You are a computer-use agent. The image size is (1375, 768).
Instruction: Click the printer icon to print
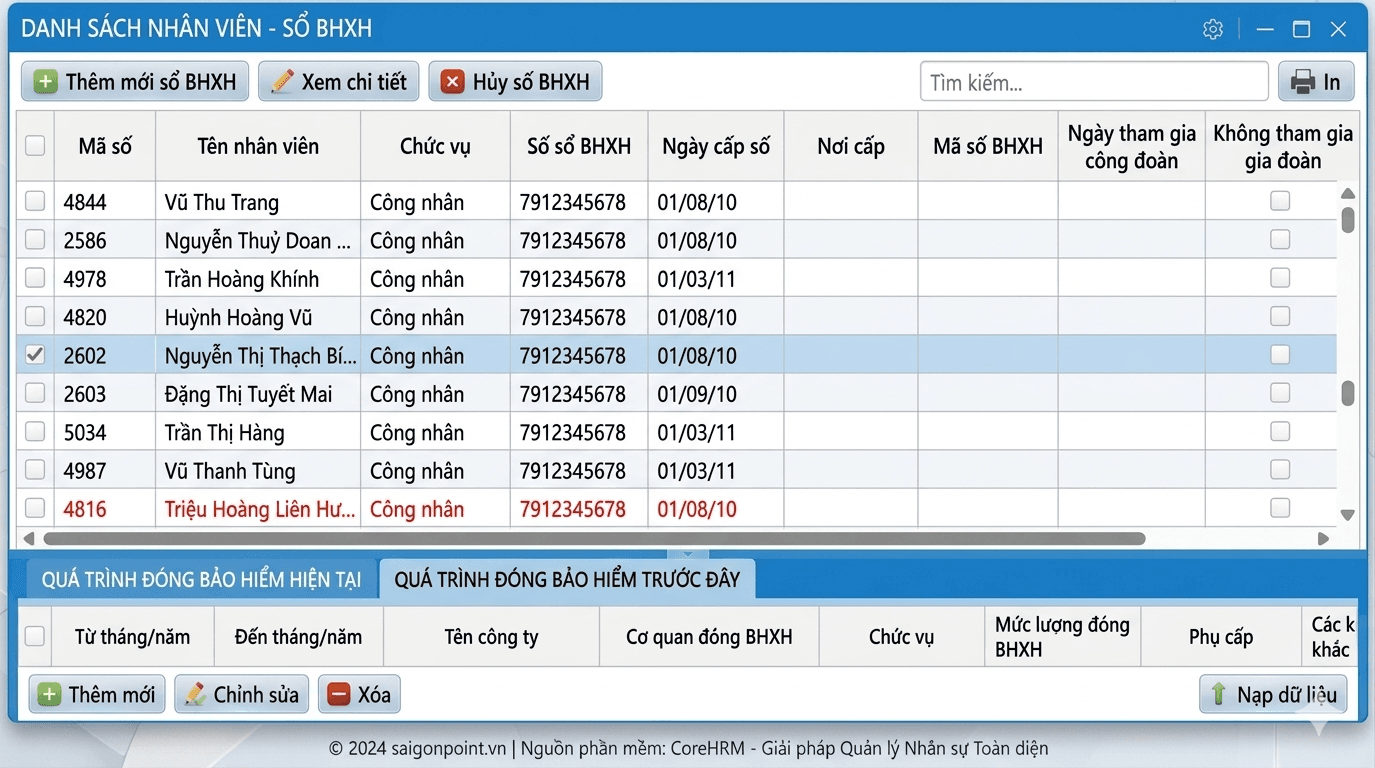[x=1302, y=82]
